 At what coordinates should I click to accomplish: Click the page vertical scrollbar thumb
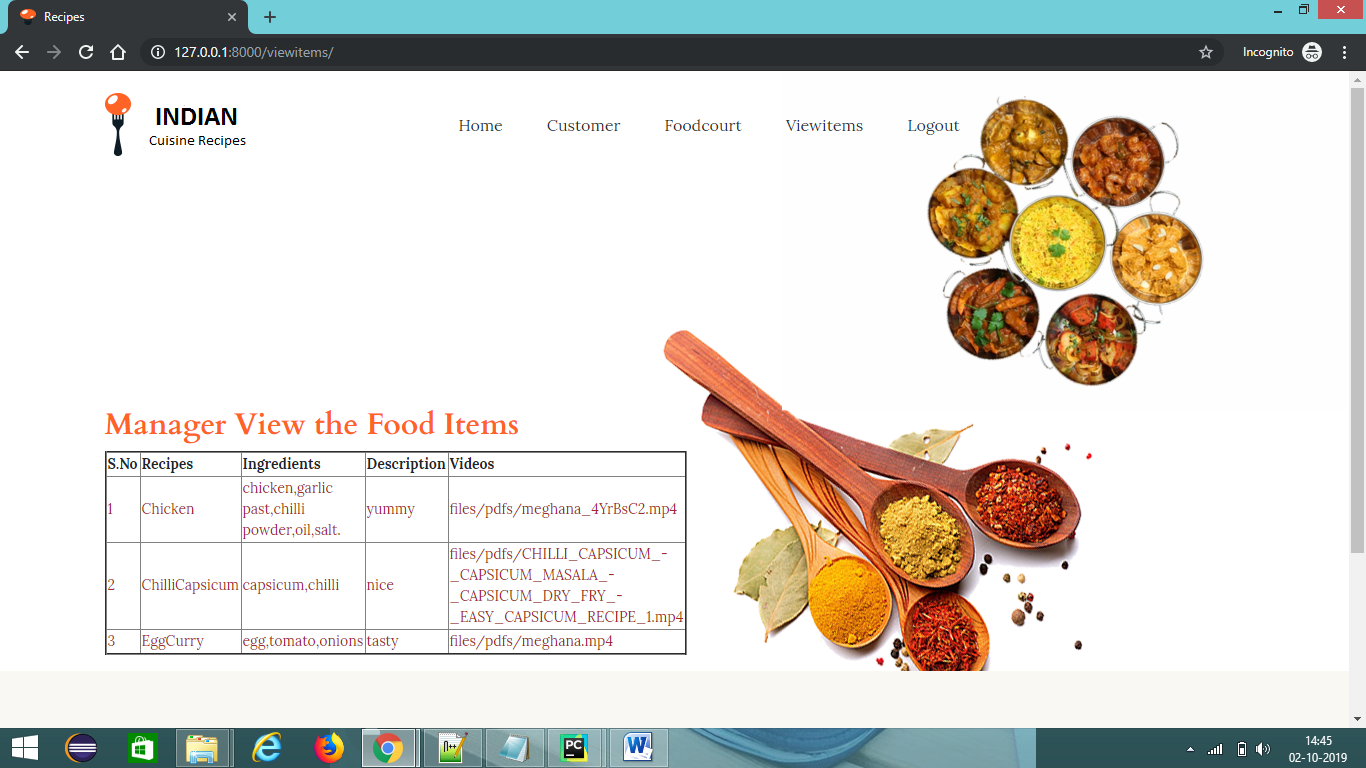coord(1357,320)
